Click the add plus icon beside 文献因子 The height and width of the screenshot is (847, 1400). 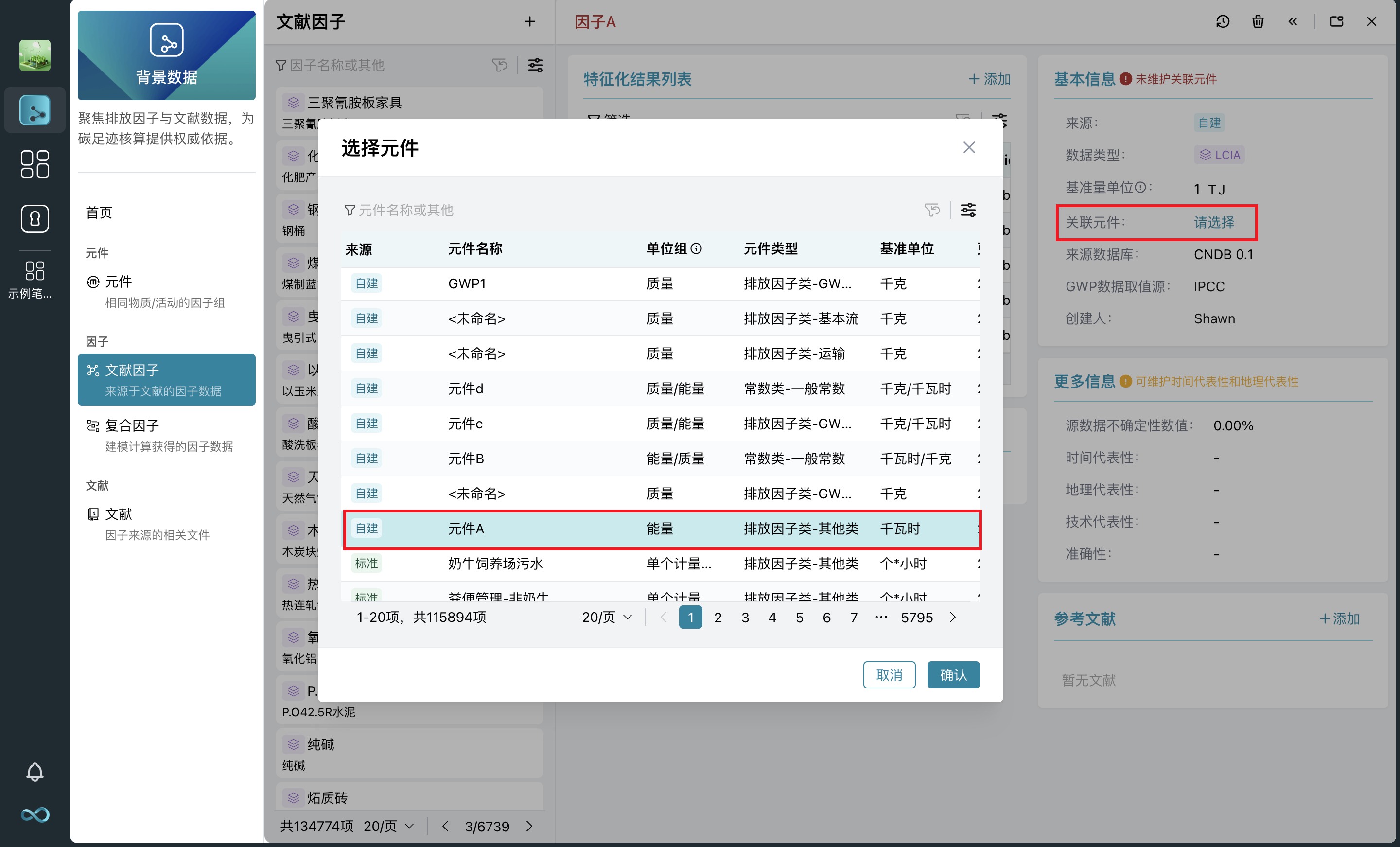(x=529, y=21)
